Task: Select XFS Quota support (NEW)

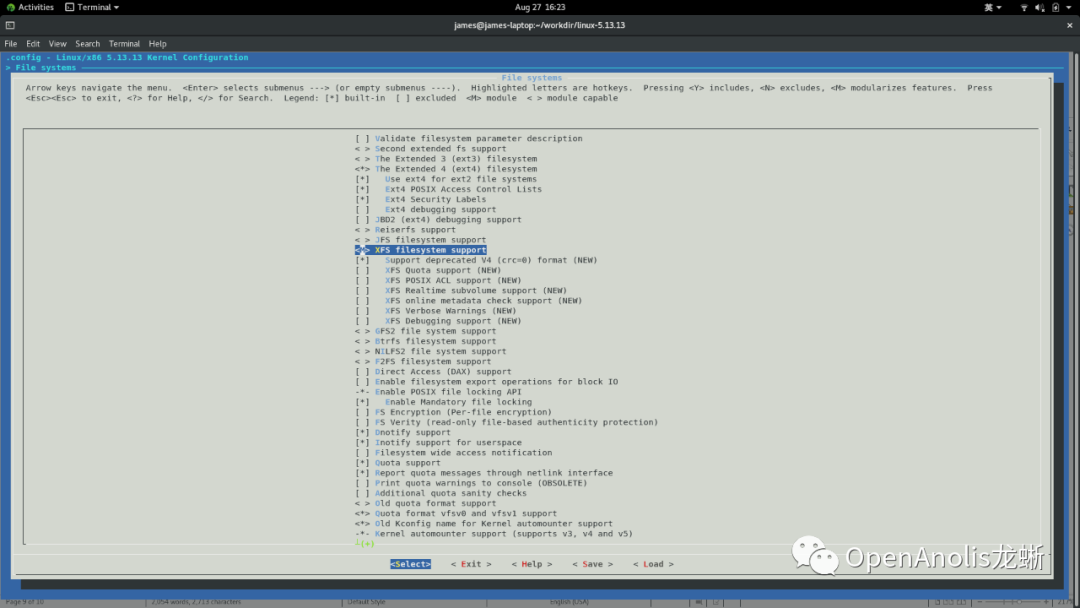Action: 428,270
